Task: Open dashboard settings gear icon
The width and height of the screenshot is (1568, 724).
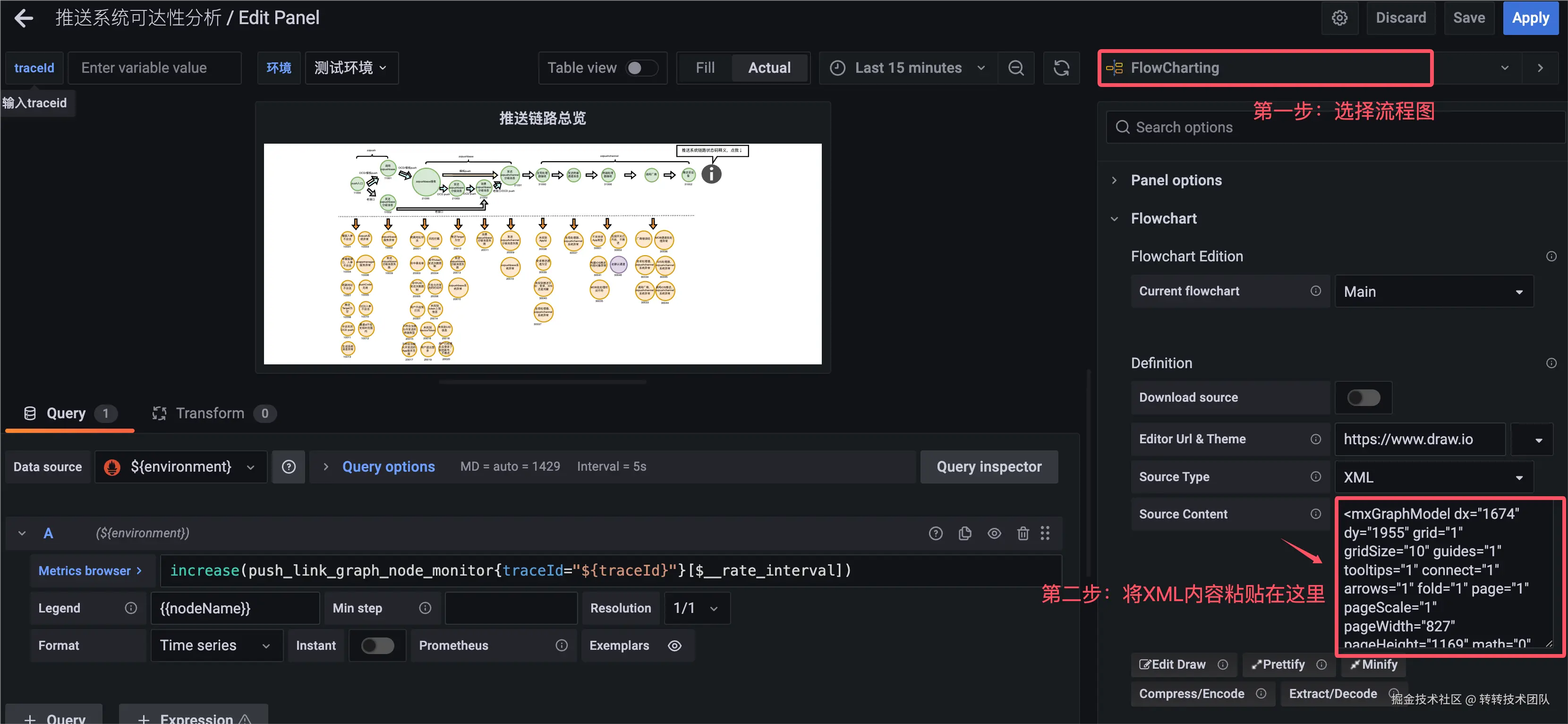Action: coord(1339,17)
